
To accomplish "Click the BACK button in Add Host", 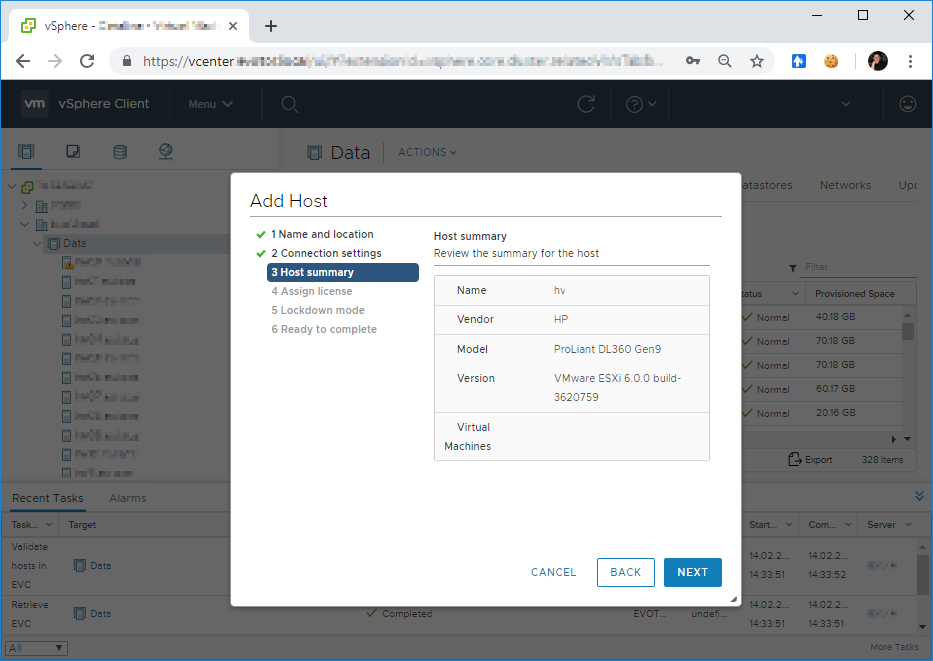I will pyautogui.click(x=625, y=572).
